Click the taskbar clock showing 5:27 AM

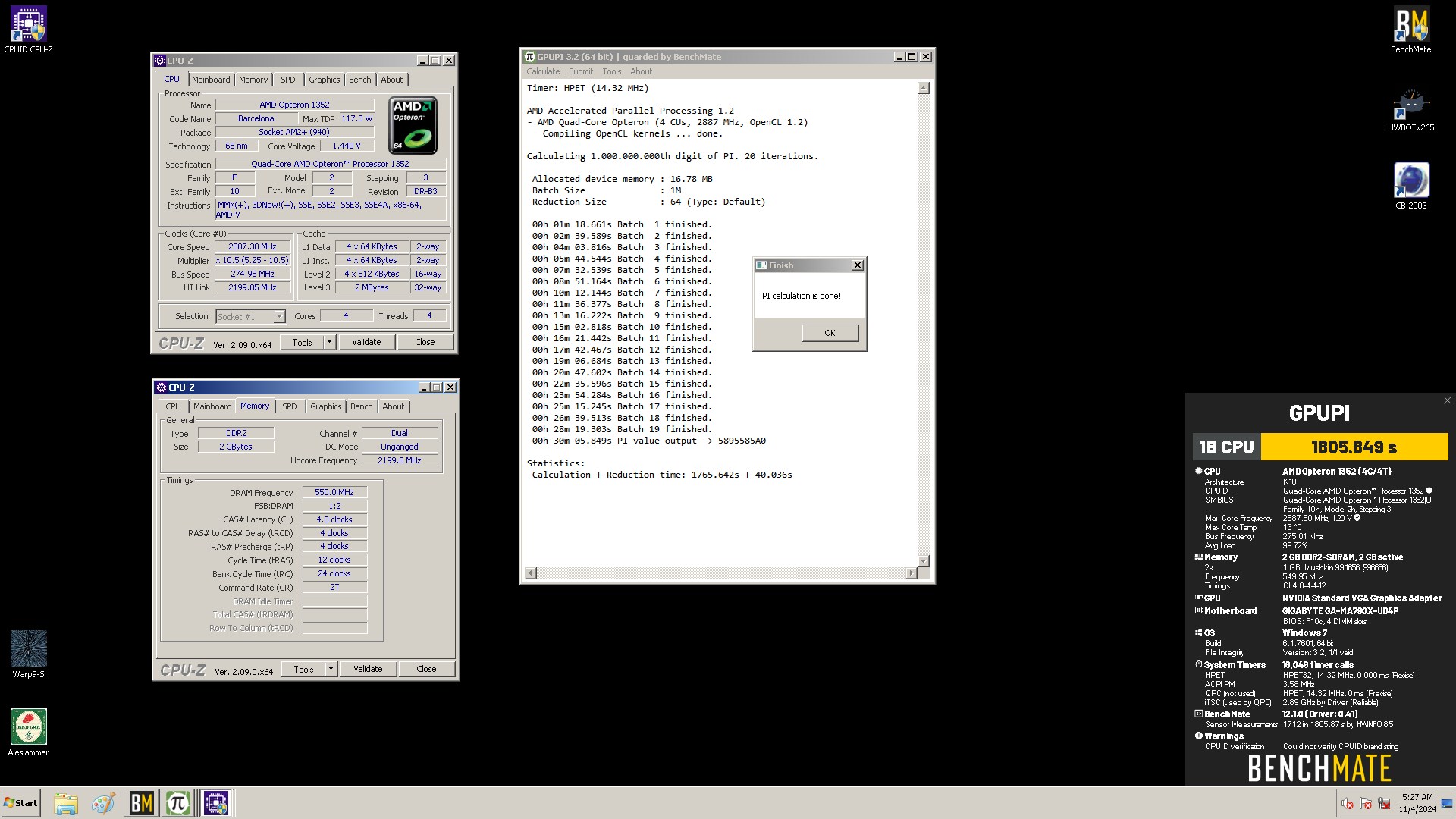point(1417,803)
